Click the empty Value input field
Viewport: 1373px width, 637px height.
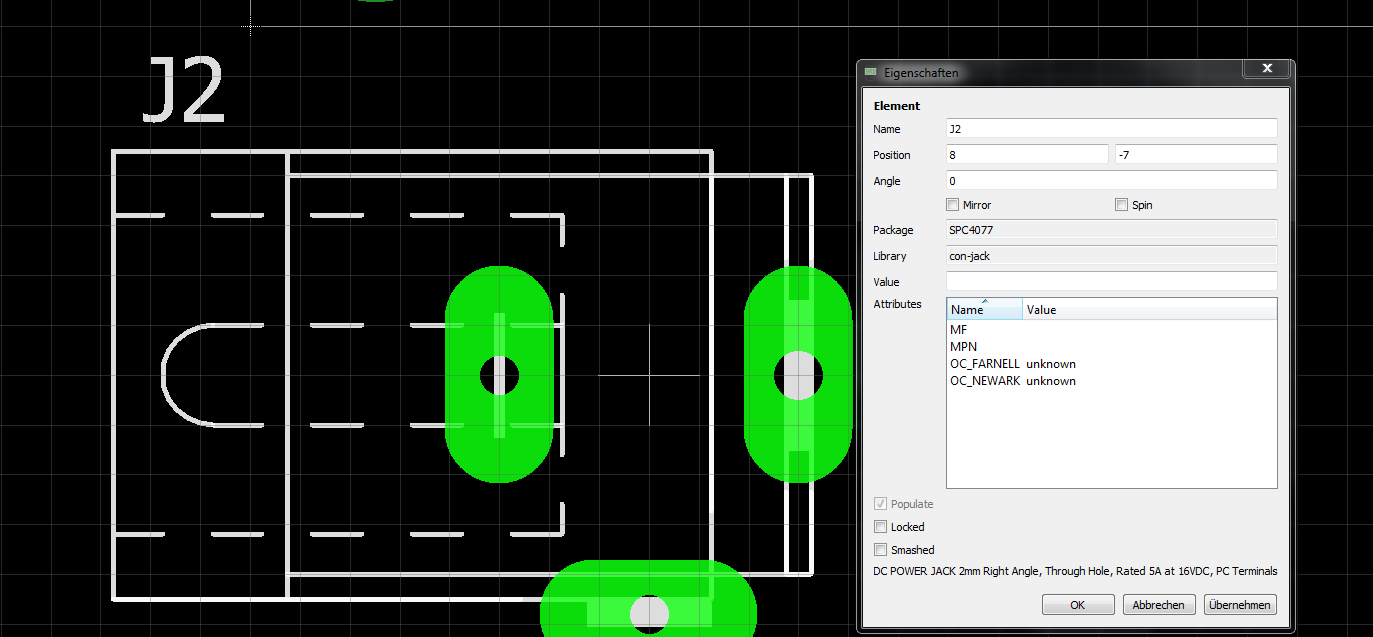coord(1111,282)
